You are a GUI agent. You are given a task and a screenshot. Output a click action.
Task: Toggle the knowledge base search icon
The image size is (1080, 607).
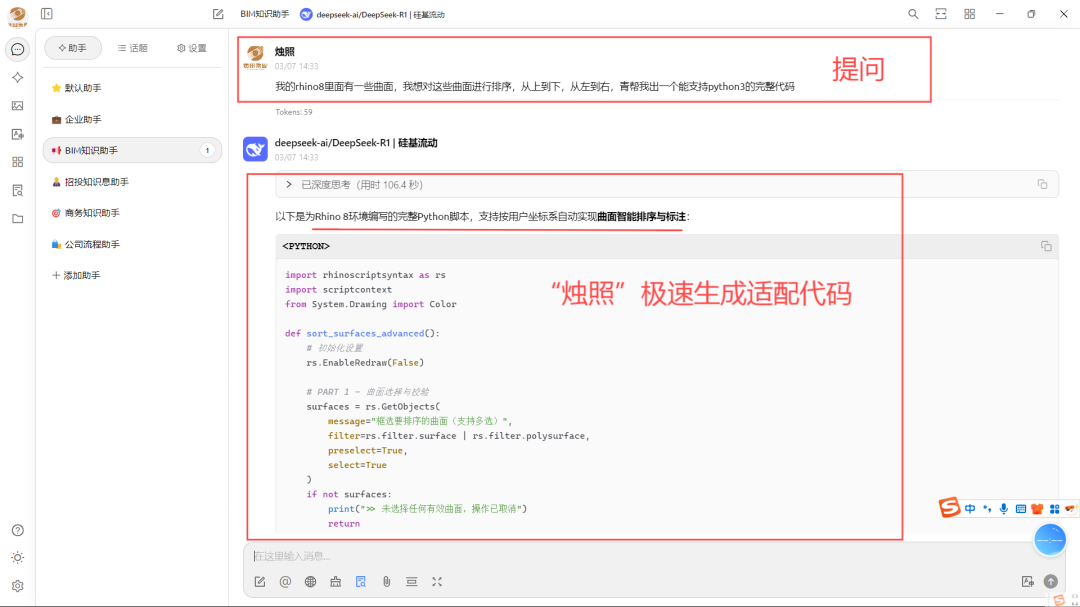pos(361,582)
